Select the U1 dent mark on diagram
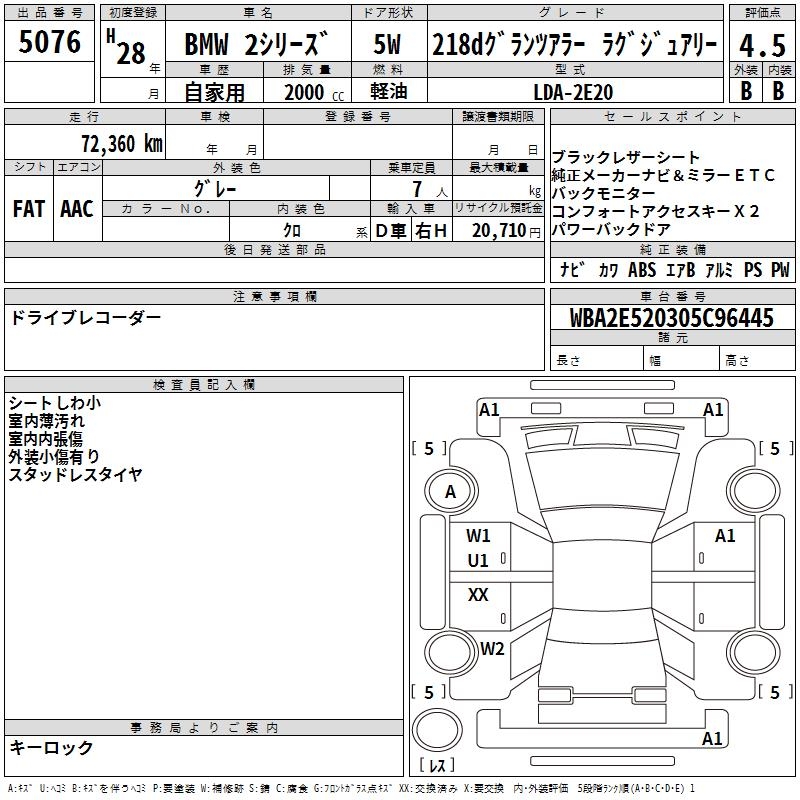This screenshot has width=800, height=800. 478,561
